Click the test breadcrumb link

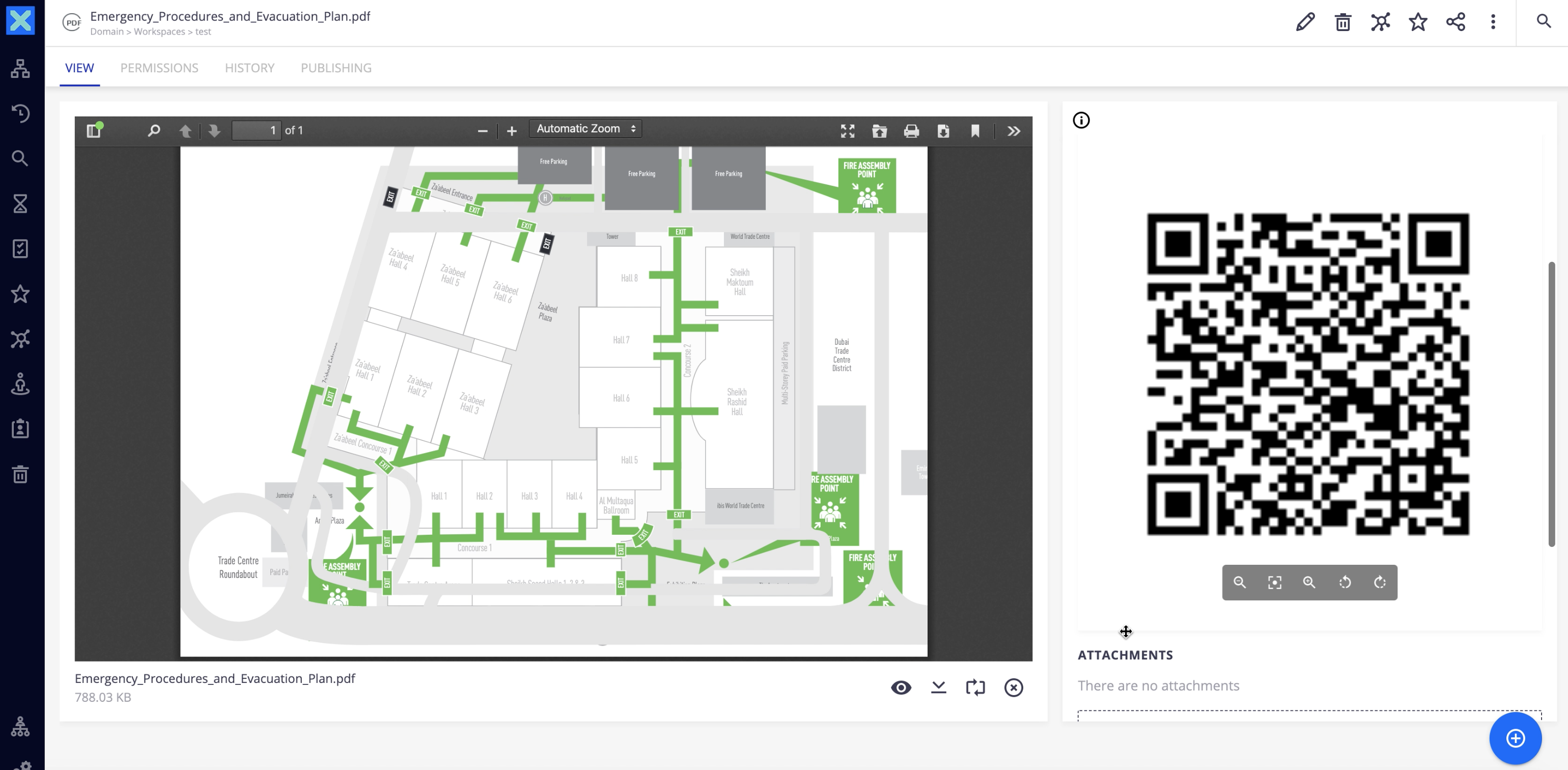(203, 32)
